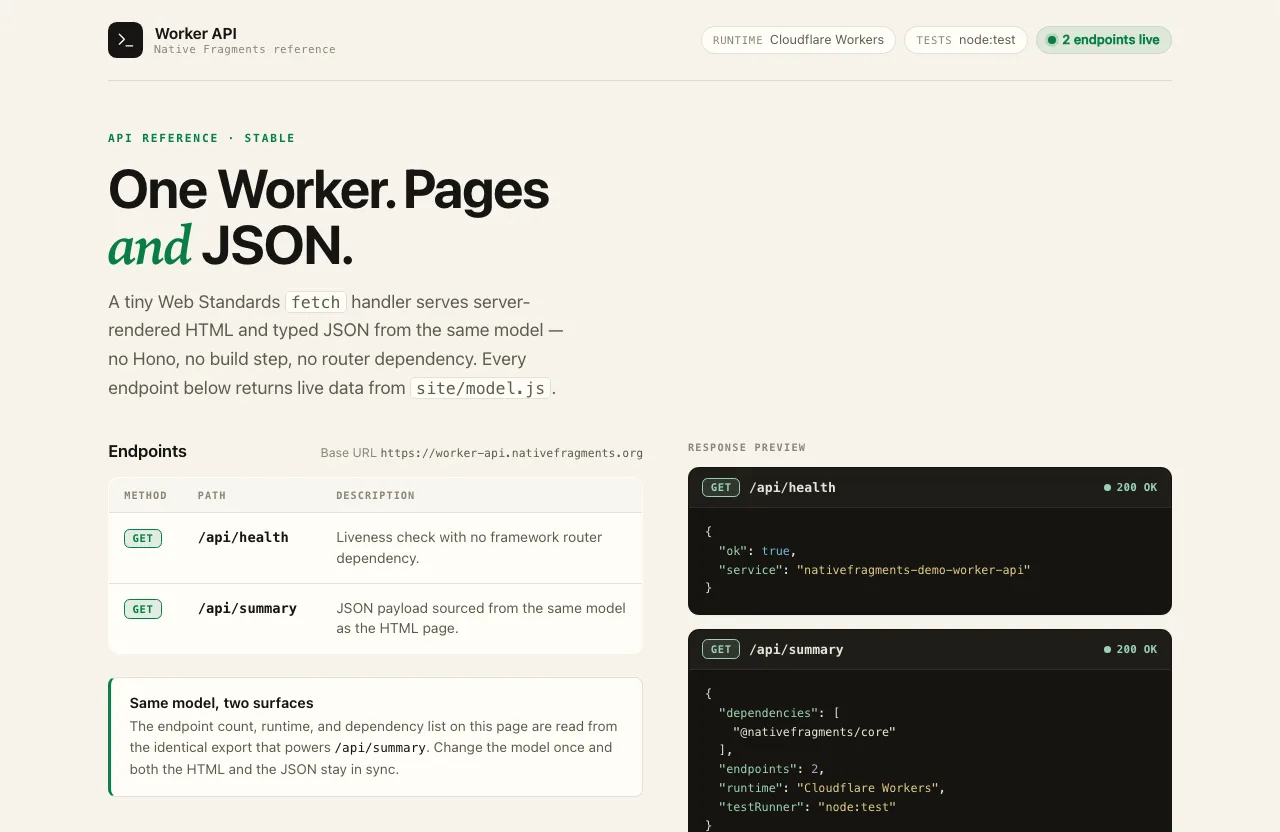Select the "testRunner" node:test JSON line

pyautogui.click(x=807, y=807)
